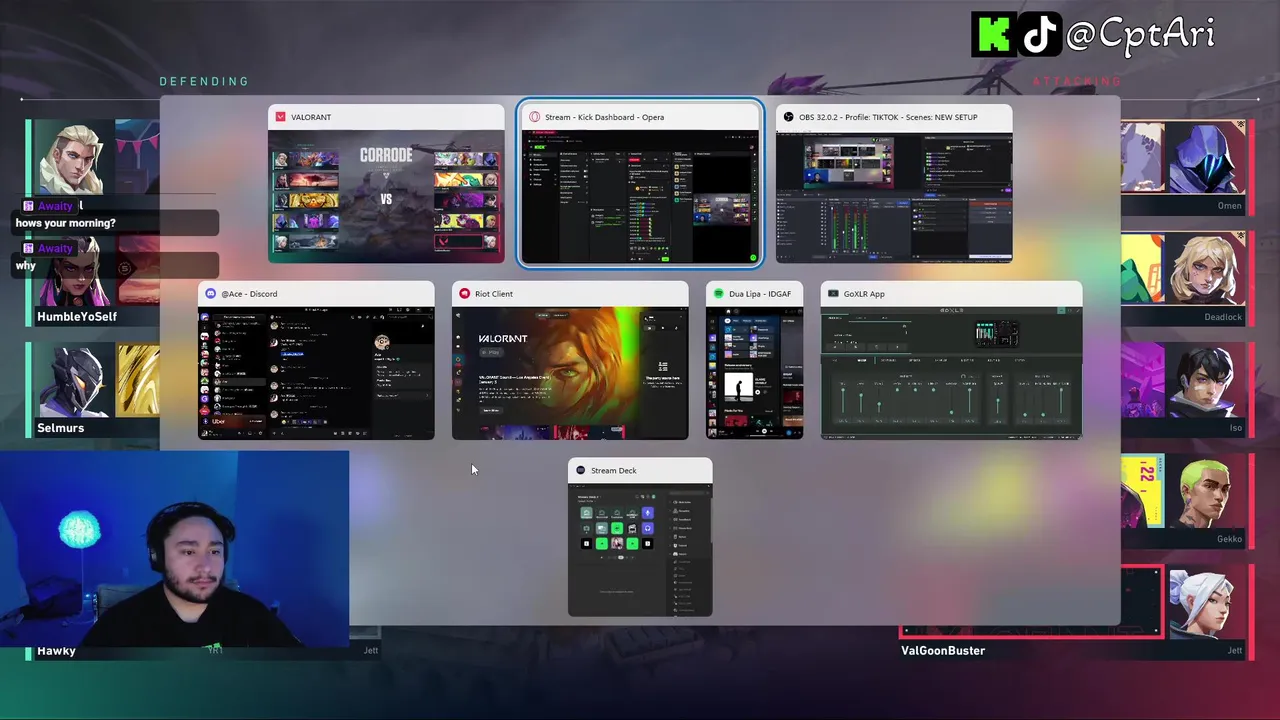Click the 'why' chat message
Viewport: 1280px width, 720px height.
click(25, 266)
